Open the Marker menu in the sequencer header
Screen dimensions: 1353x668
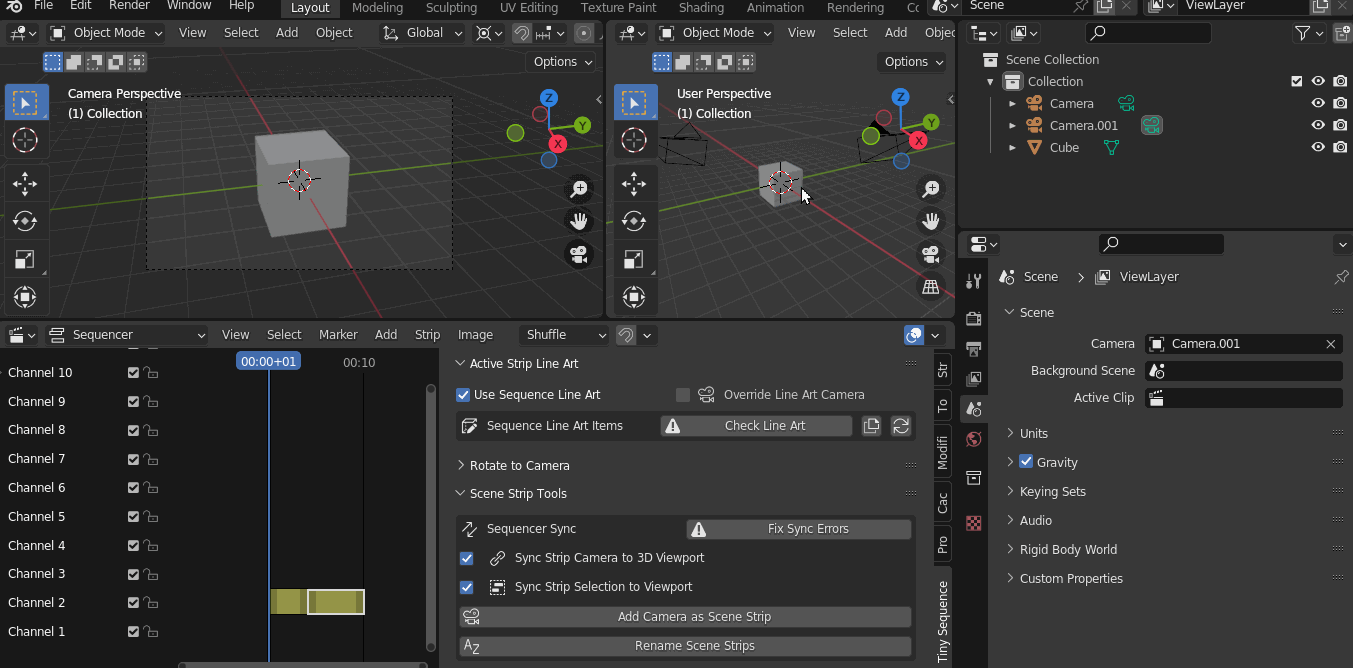[x=338, y=334]
